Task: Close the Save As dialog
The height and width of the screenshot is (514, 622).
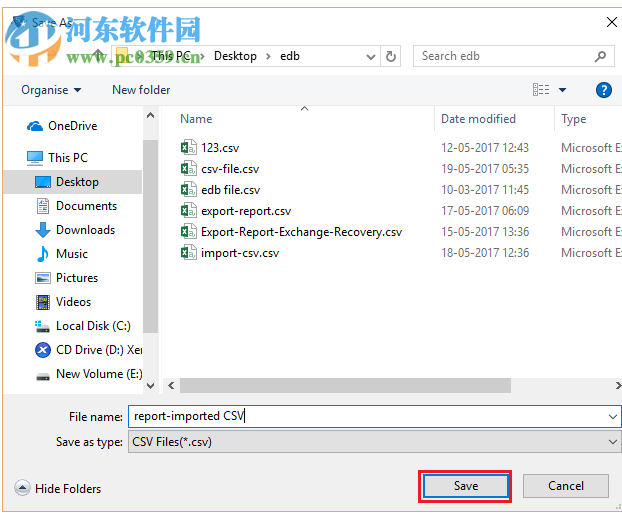Action: coord(612,22)
